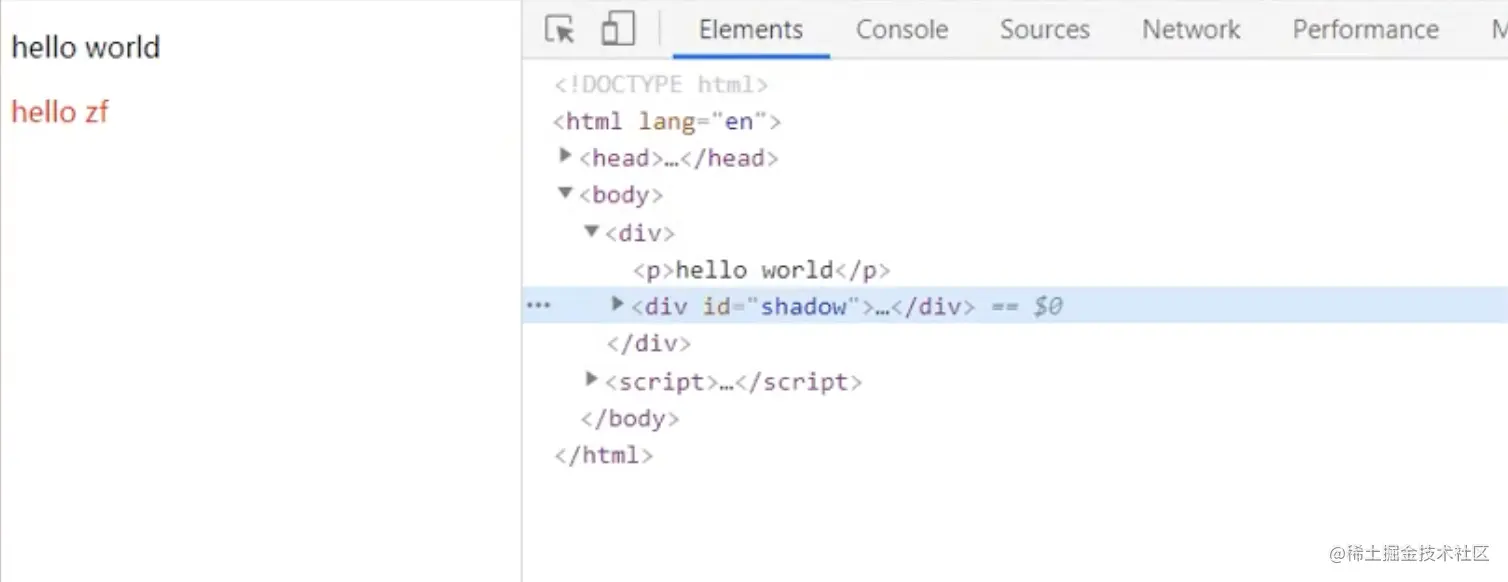Click the "hello world" page text

pyautogui.click(x=86, y=47)
